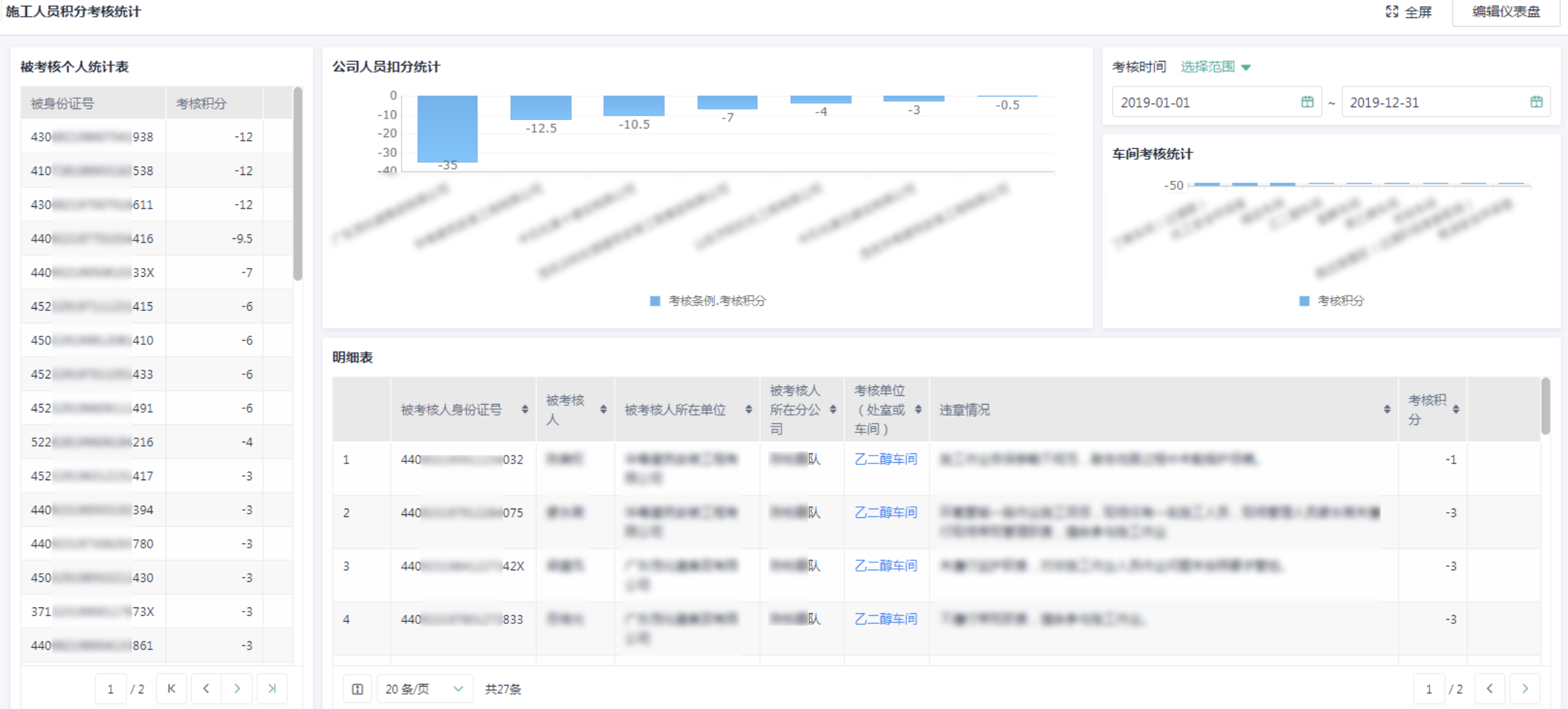1568x709 pixels.
Task: Click the 被考核个人统计表 vertical scrollbar
Action: [x=297, y=184]
